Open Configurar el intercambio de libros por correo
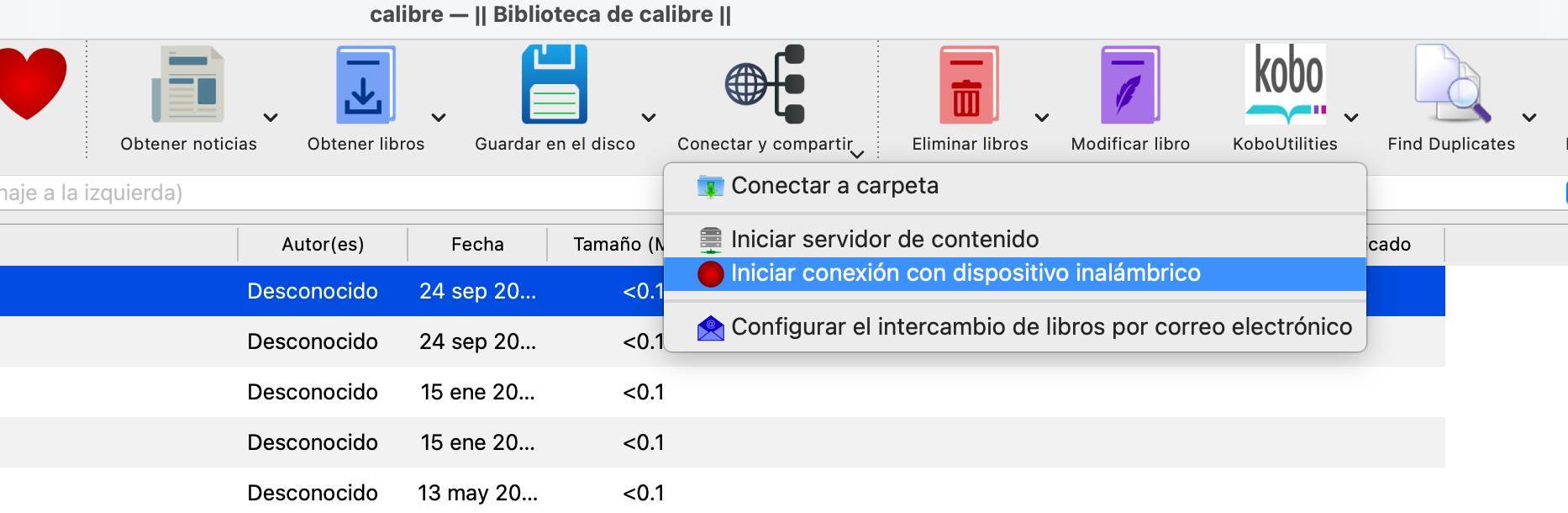 tap(1040, 327)
